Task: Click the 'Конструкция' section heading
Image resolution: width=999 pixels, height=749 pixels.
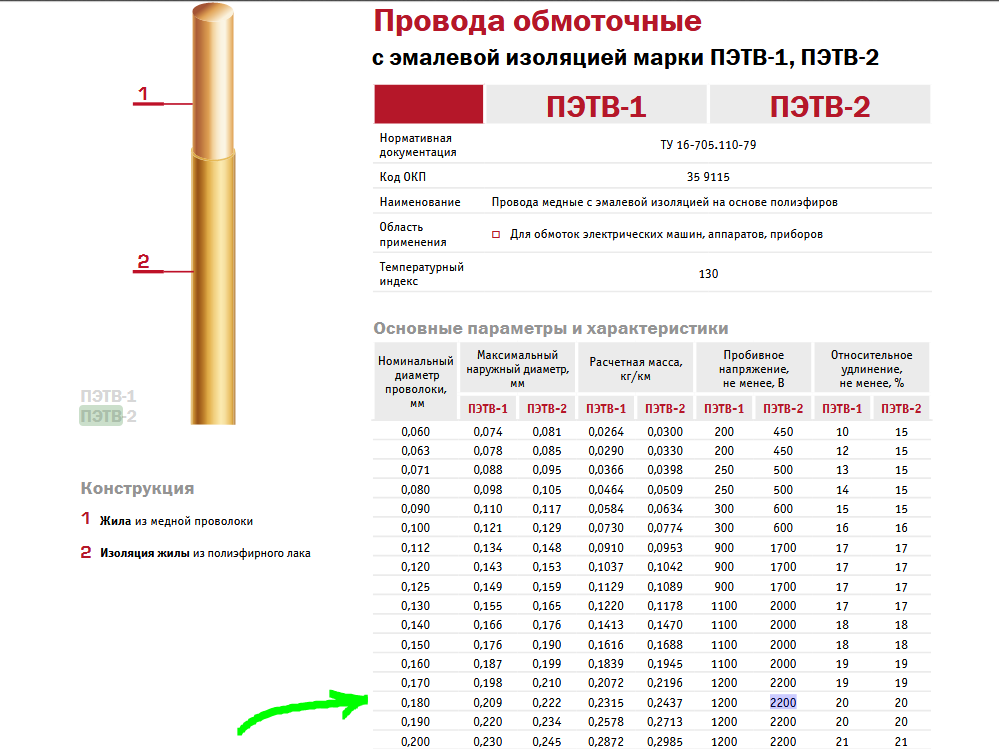Action: pyautogui.click(x=137, y=489)
